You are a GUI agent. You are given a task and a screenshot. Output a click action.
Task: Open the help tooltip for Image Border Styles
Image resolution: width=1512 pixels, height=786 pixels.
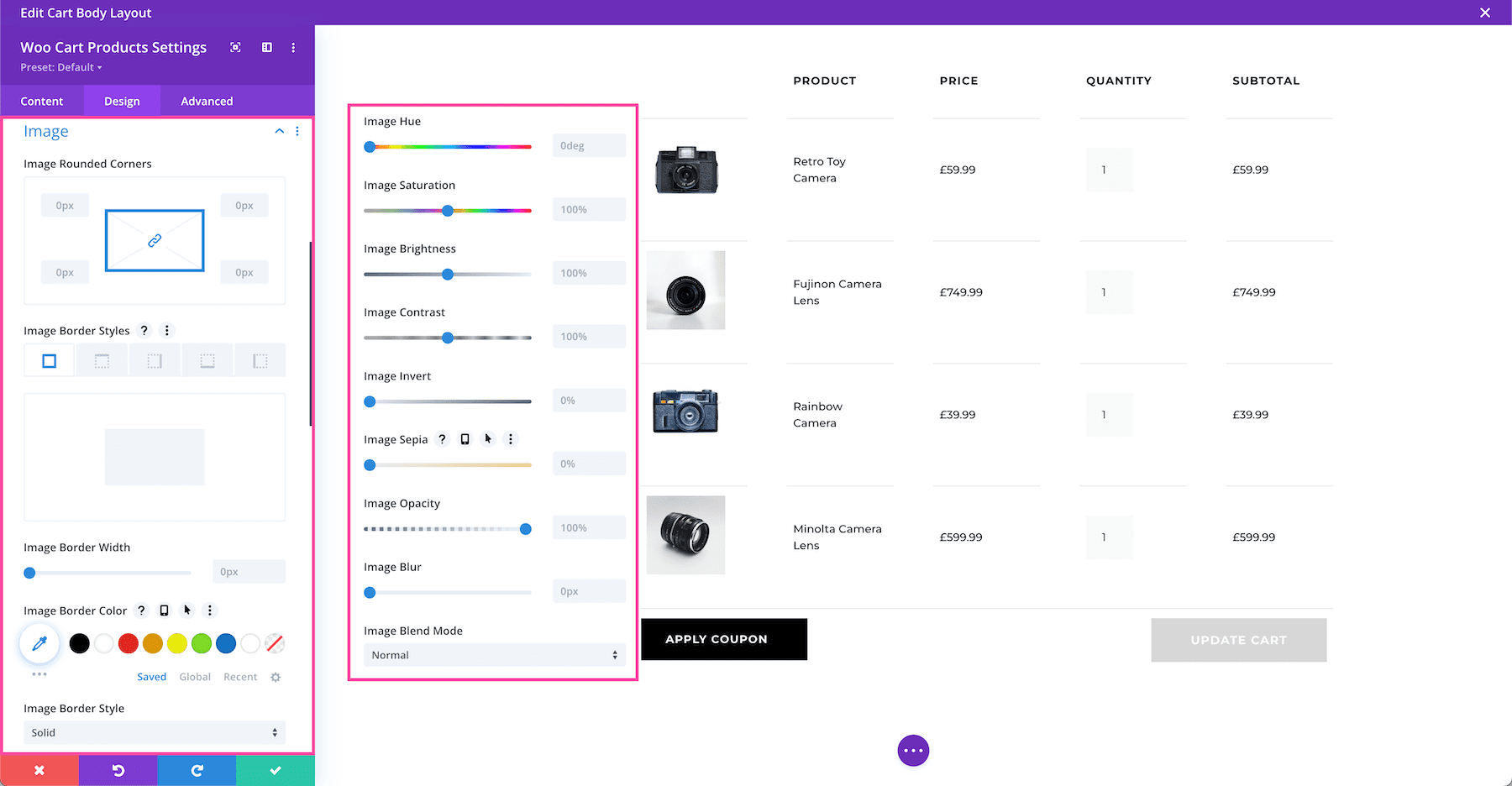144,330
